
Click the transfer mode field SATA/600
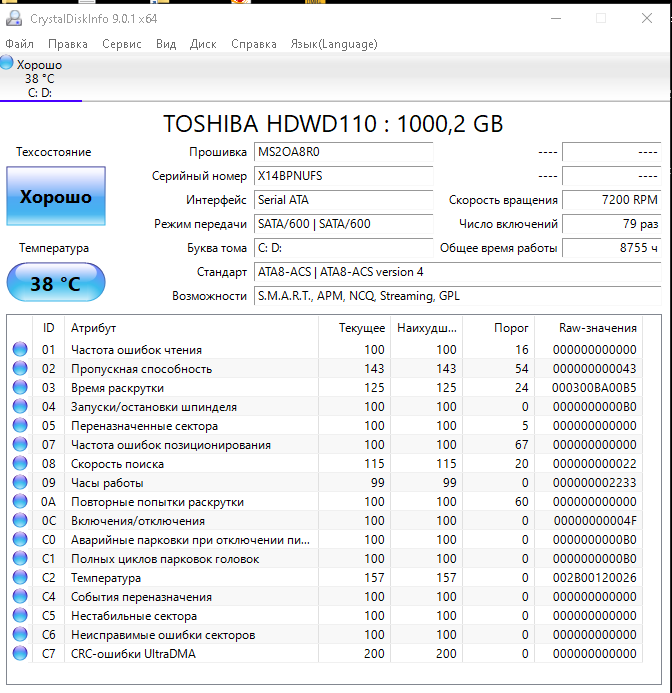[344, 224]
